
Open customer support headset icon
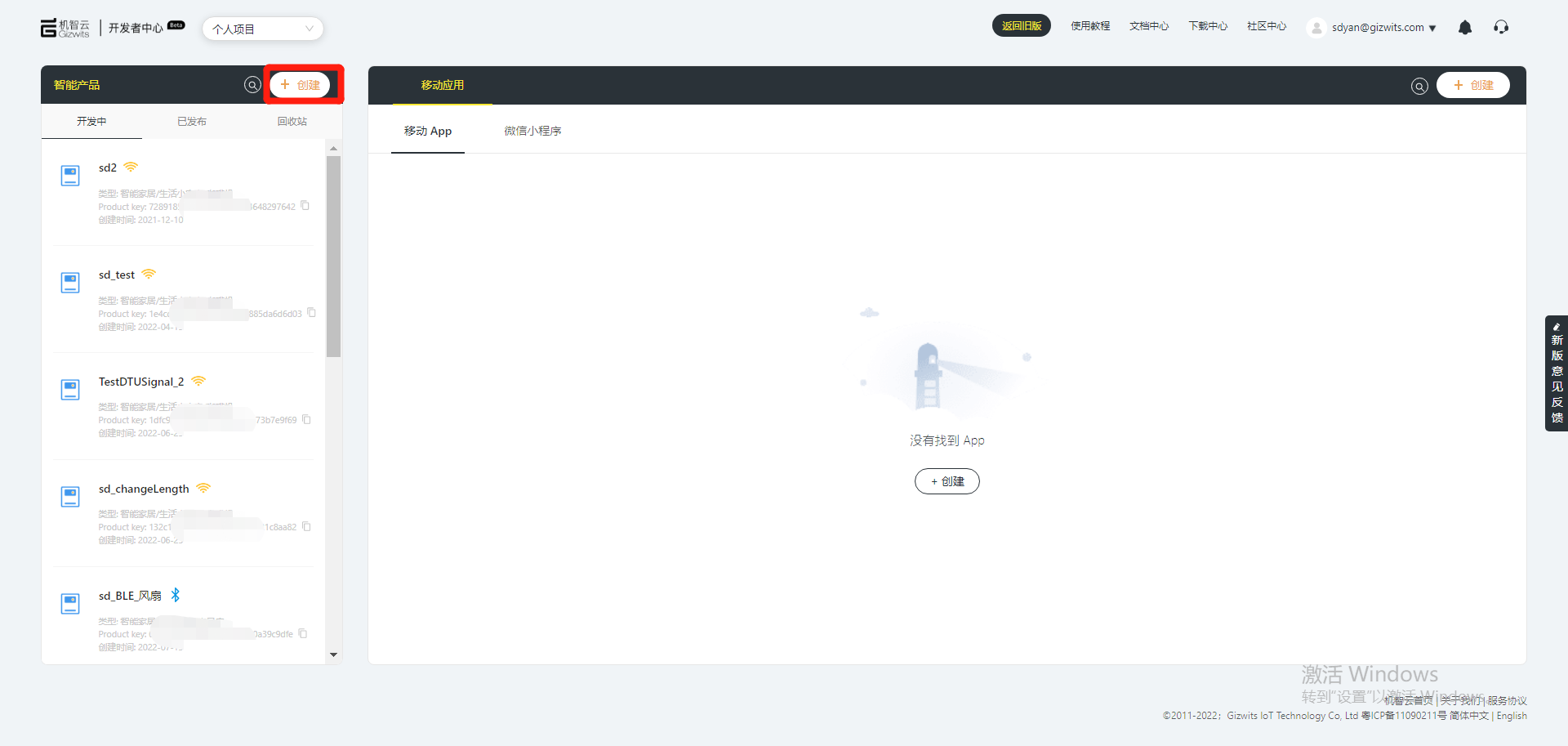[1501, 28]
